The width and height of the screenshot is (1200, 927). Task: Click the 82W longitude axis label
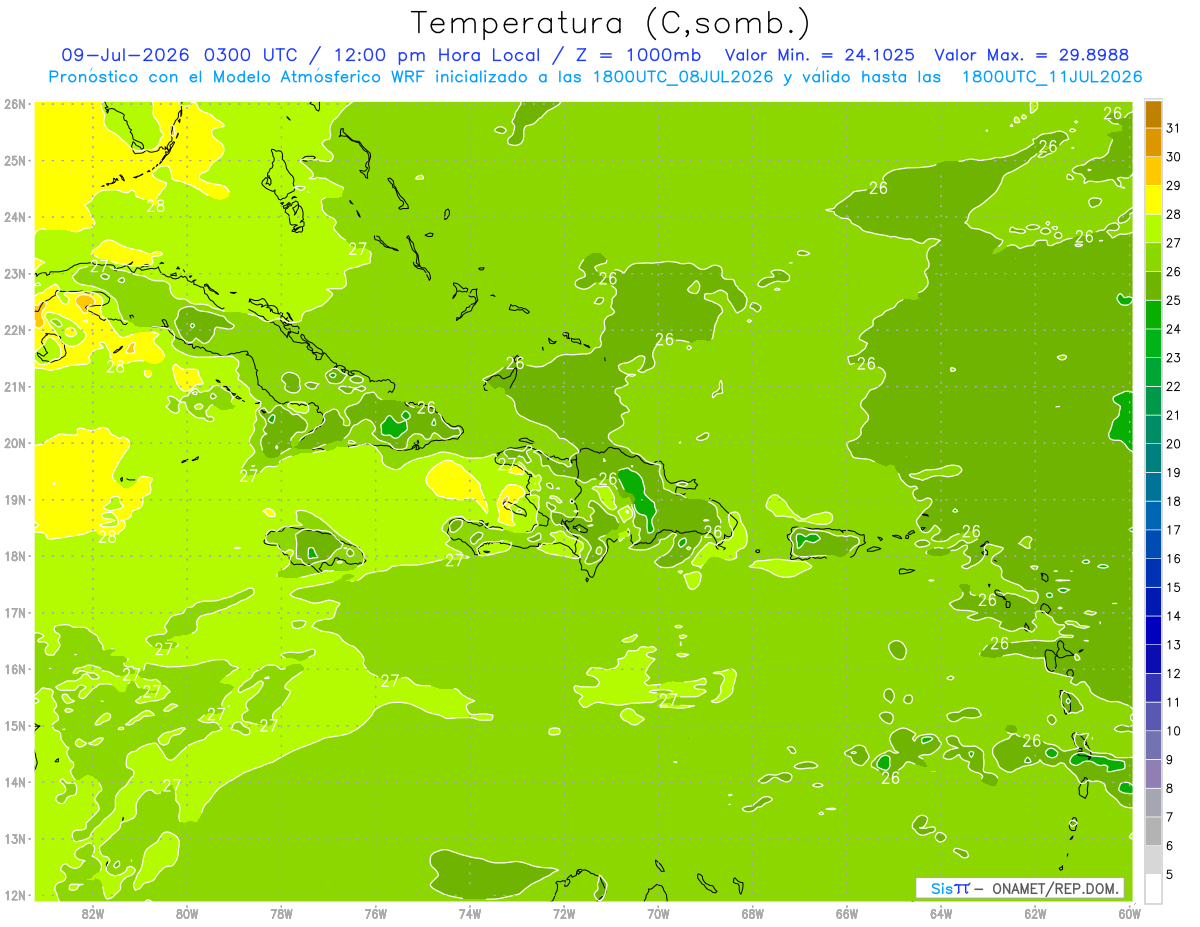pos(92,913)
